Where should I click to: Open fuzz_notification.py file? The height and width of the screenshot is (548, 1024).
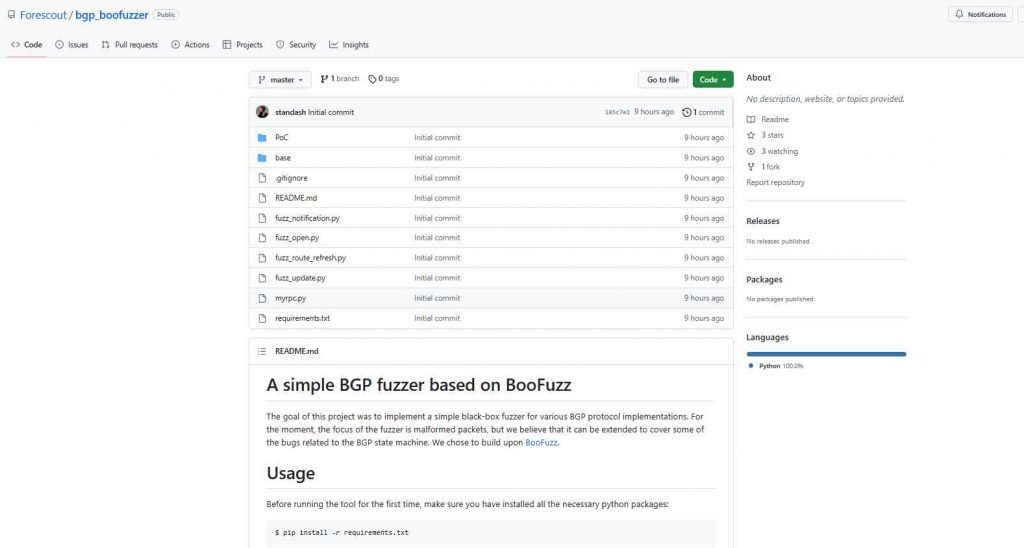coord(307,218)
